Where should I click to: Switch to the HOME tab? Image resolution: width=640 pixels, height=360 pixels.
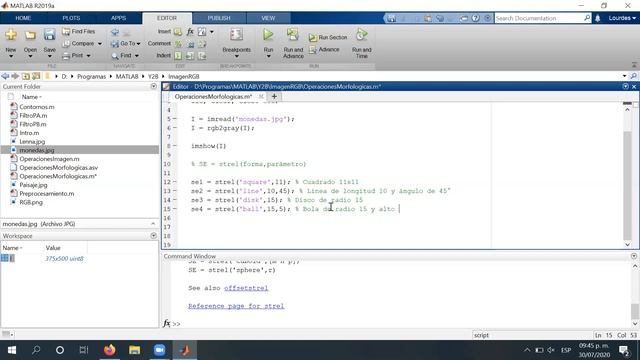pyautogui.click(x=23, y=18)
